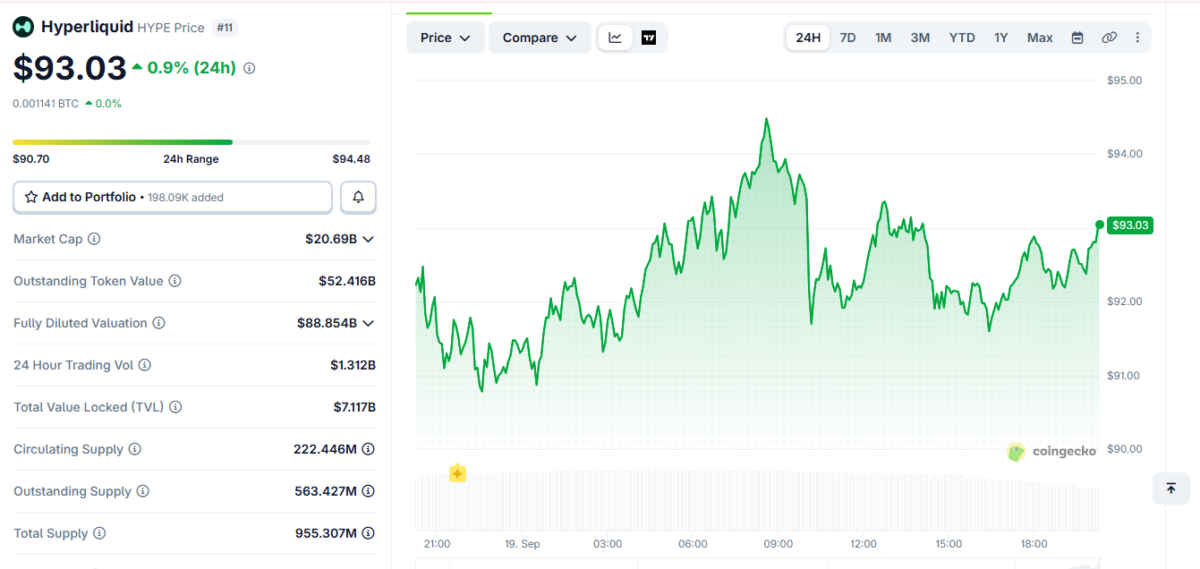1200x569 pixels.
Task: Click the 198.09K added text
Action: click(x=185, y=198)
